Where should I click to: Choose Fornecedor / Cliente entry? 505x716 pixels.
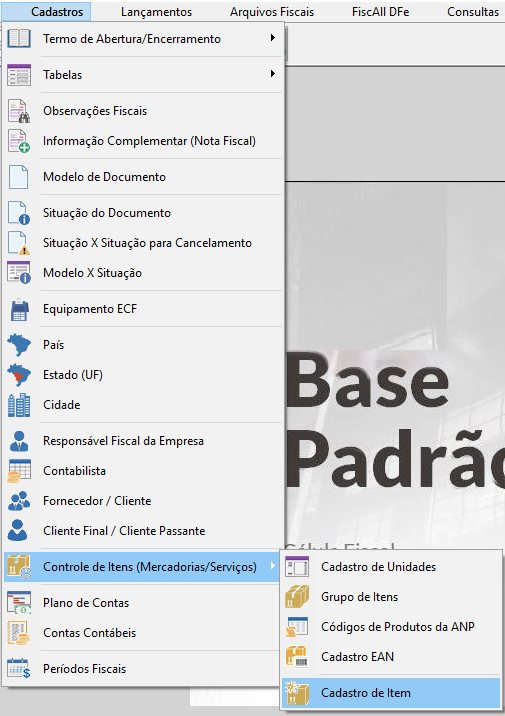coord(143,501)
